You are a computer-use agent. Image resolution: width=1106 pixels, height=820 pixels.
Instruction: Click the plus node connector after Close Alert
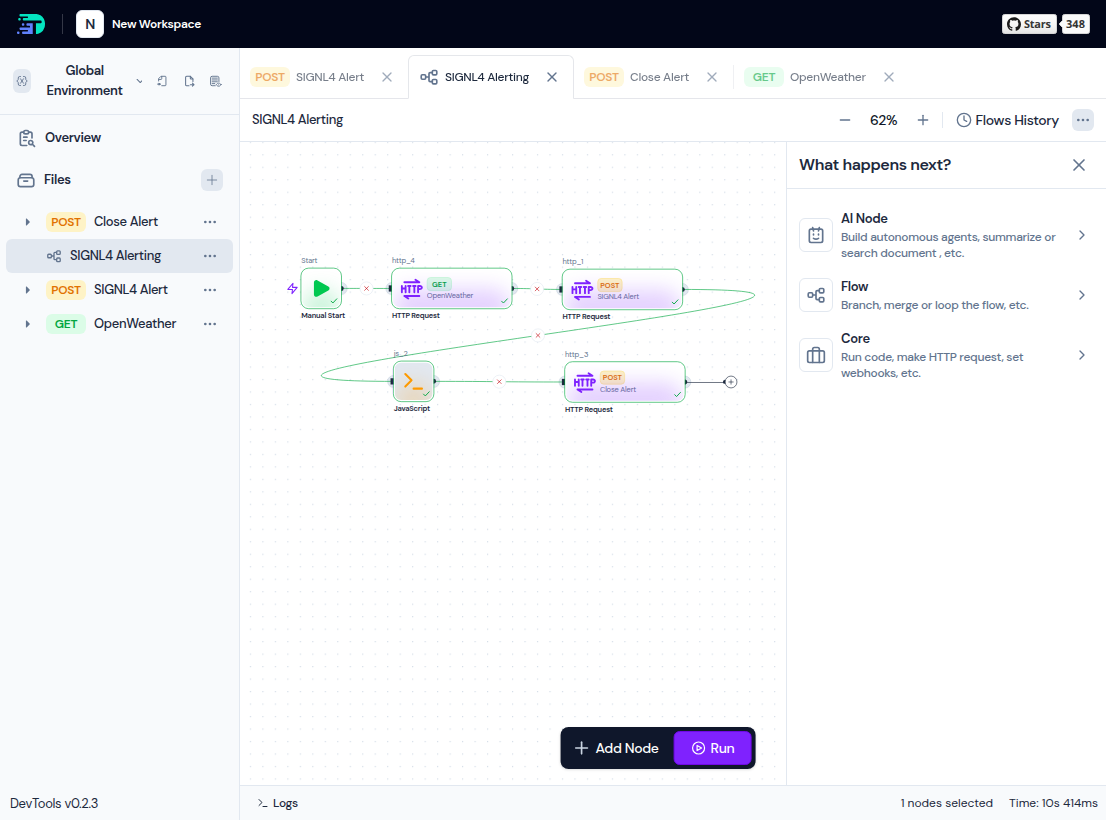pyautogui.click(x=730, y=381)
